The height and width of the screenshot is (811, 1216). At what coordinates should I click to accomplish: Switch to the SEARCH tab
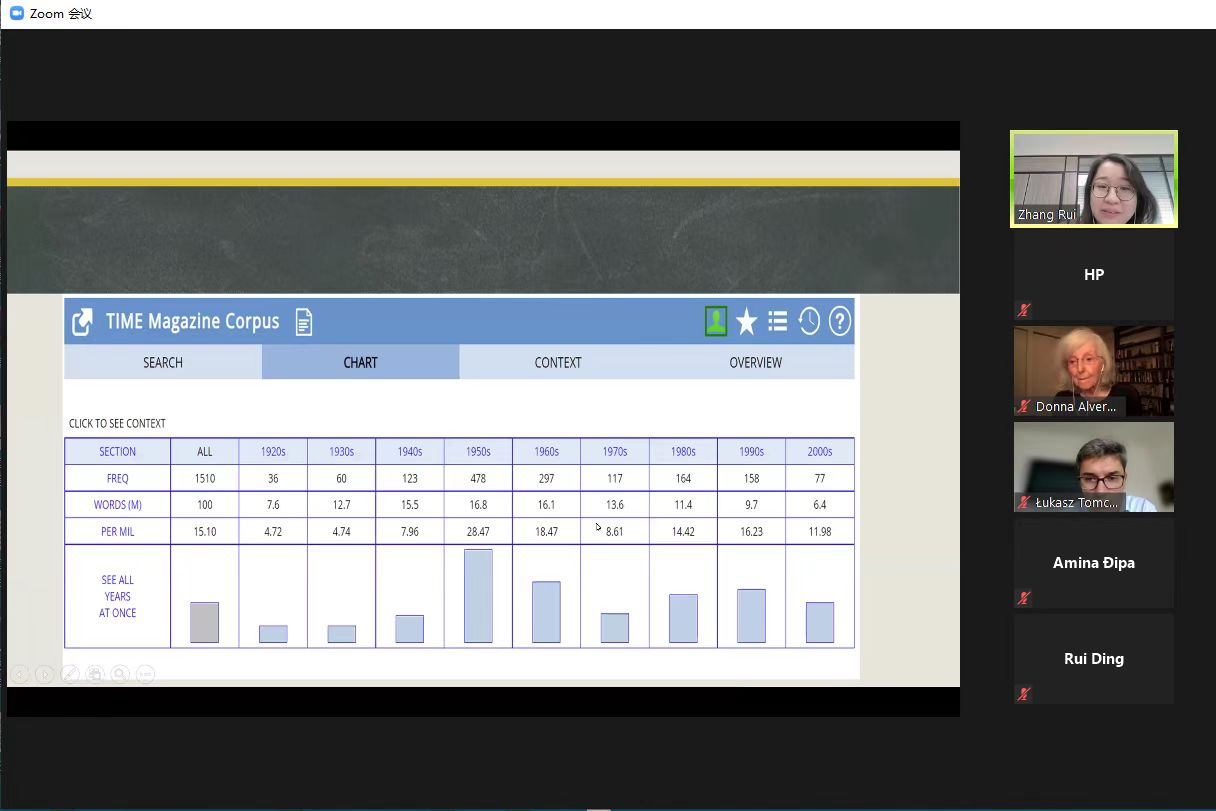pos(163,362)
